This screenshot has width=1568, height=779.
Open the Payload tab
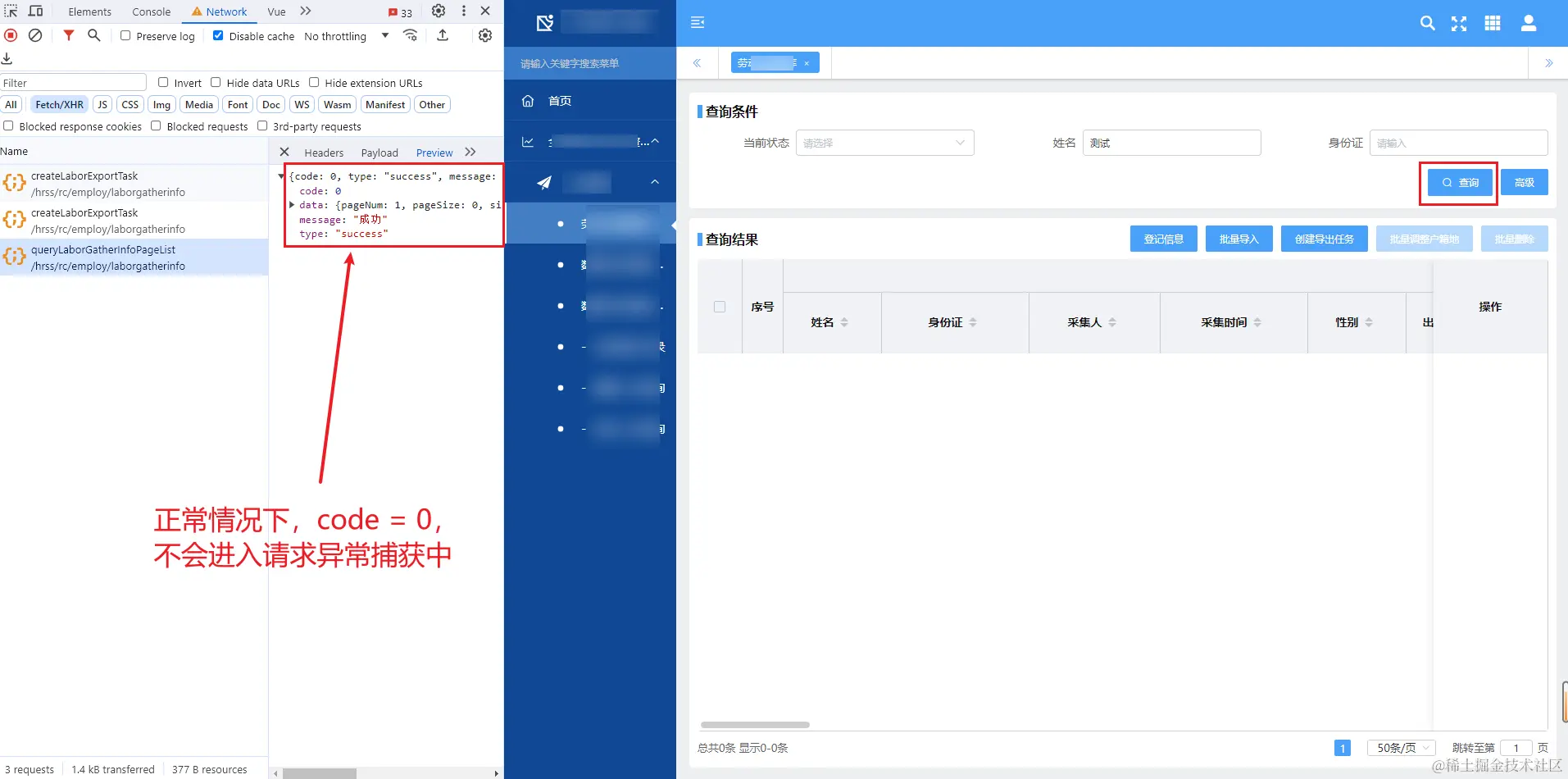[x=380, y=153]
